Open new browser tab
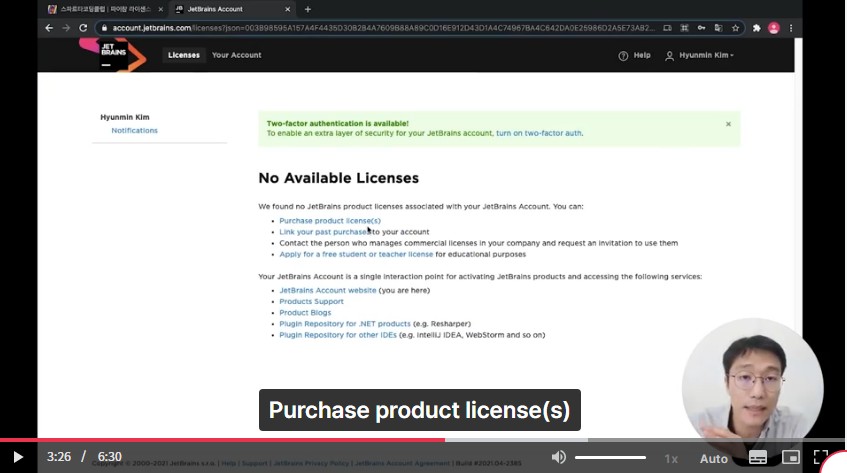 [307, 9]
